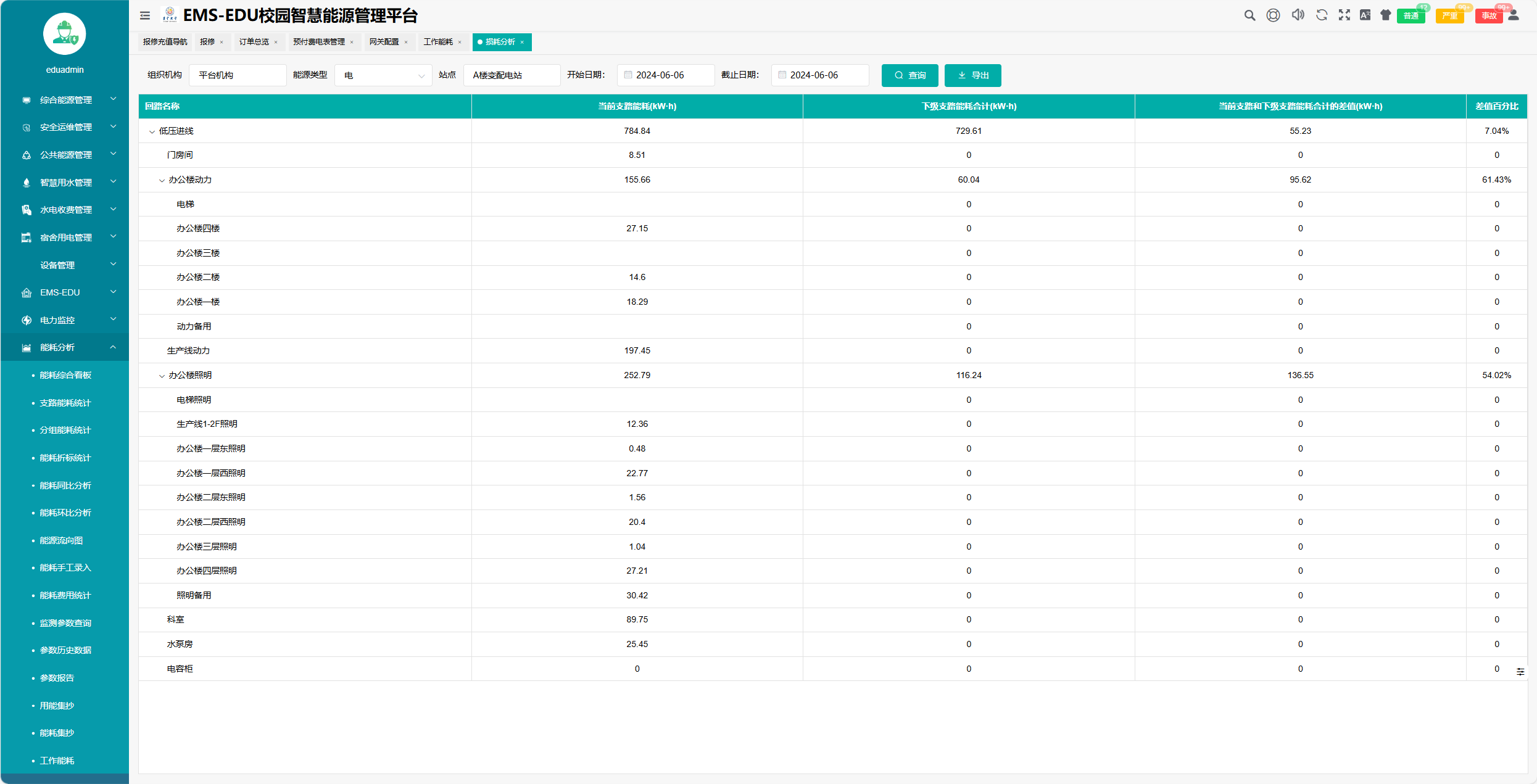
Task: Open table column settings icon
Action: pyautogui.click(x=1520, y=672)
